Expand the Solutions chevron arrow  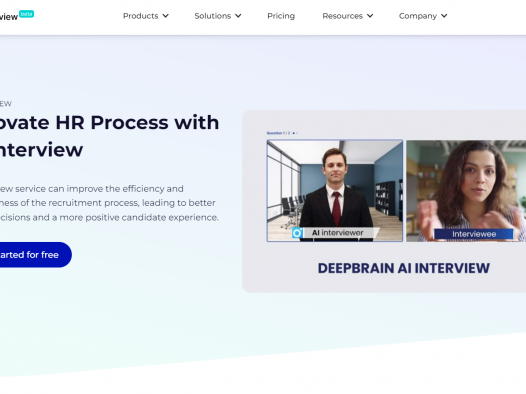pyautogui.click(x=238, y=16)
